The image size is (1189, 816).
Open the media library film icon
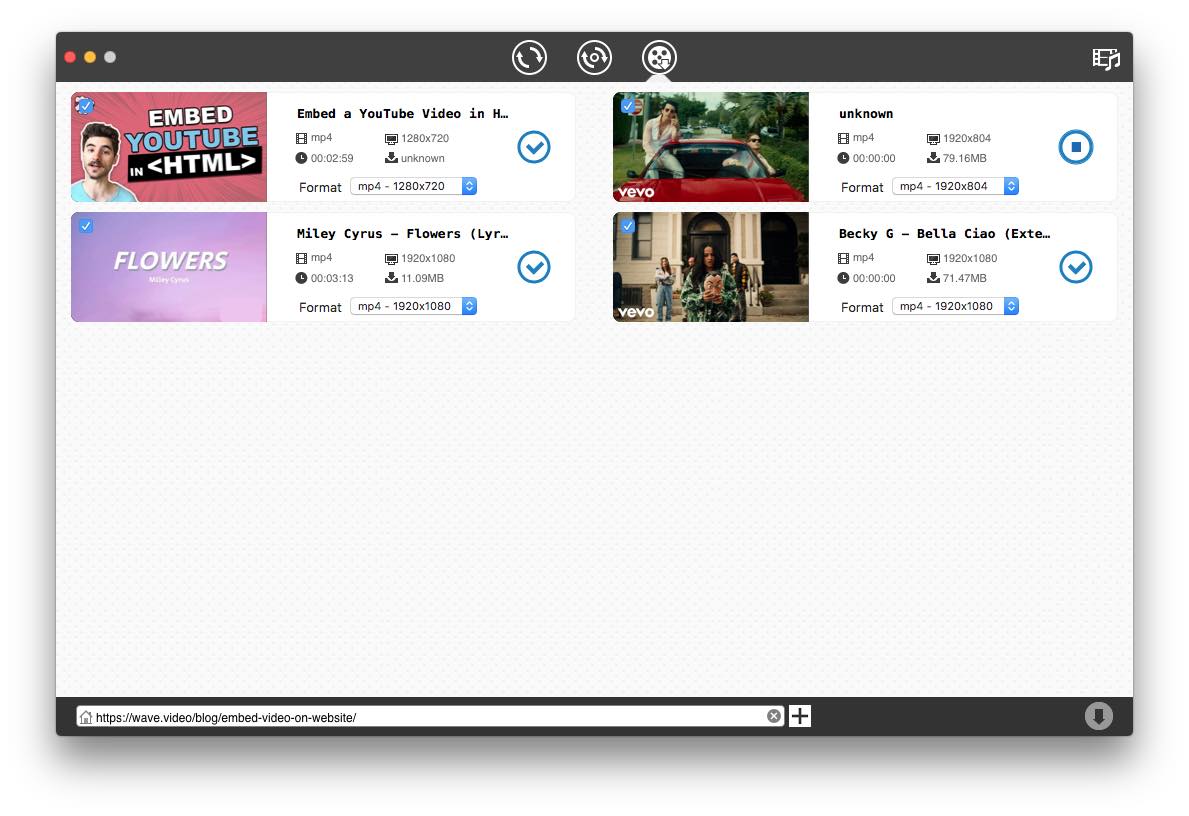coord(1105,59)
